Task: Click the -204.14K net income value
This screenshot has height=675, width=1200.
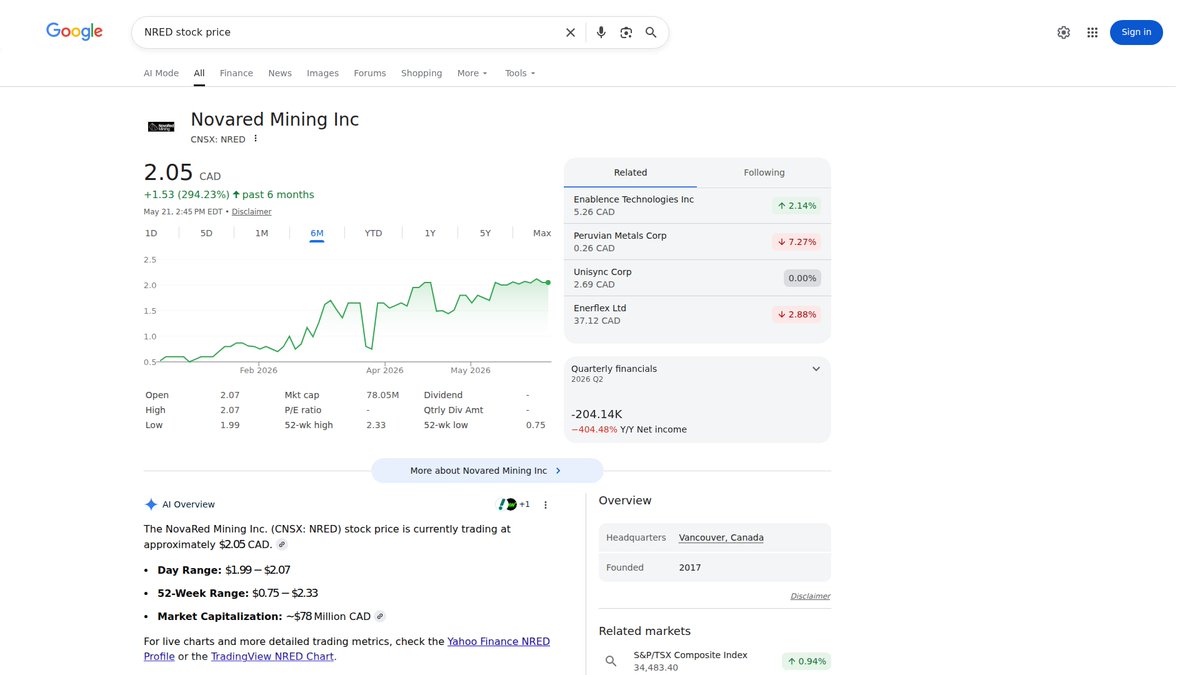Action: 597,414
